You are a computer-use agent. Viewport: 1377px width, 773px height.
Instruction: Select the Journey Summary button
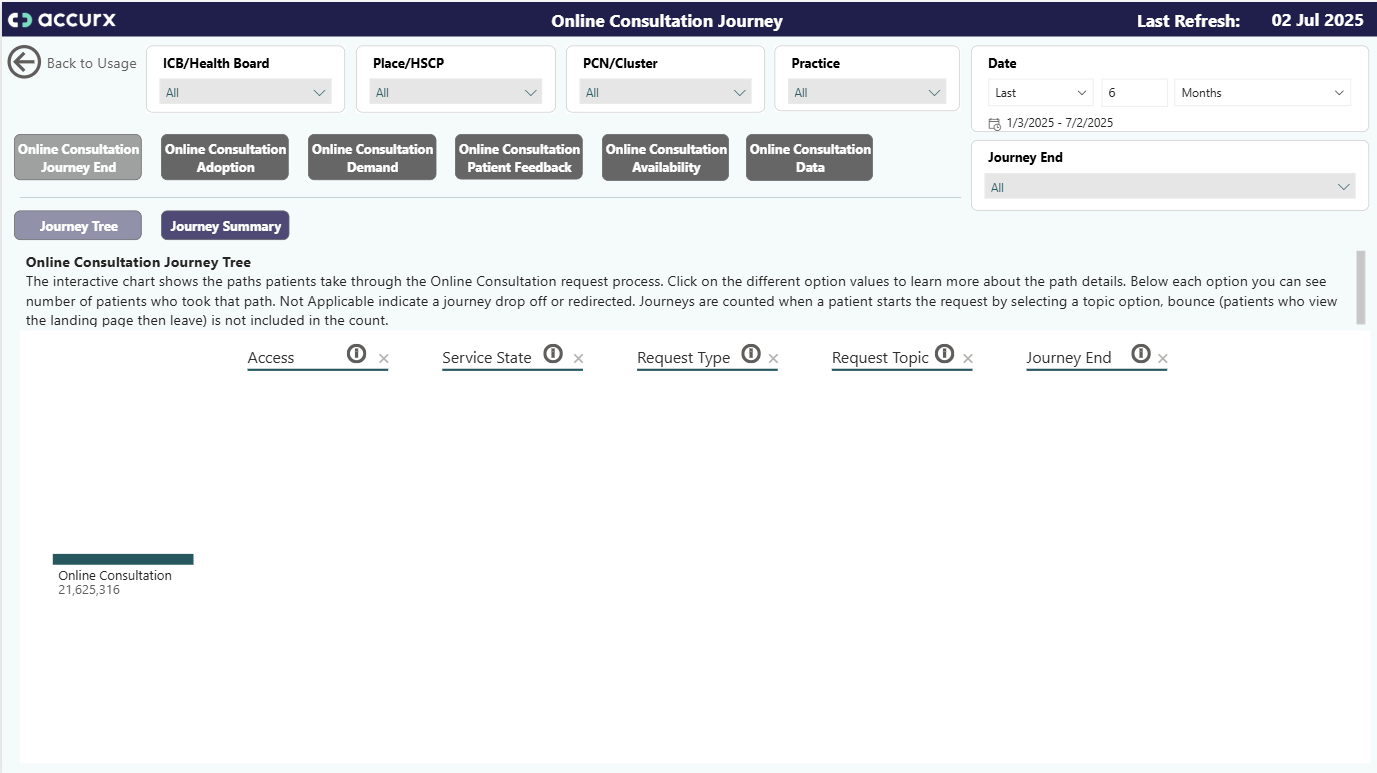coord(225,226)
